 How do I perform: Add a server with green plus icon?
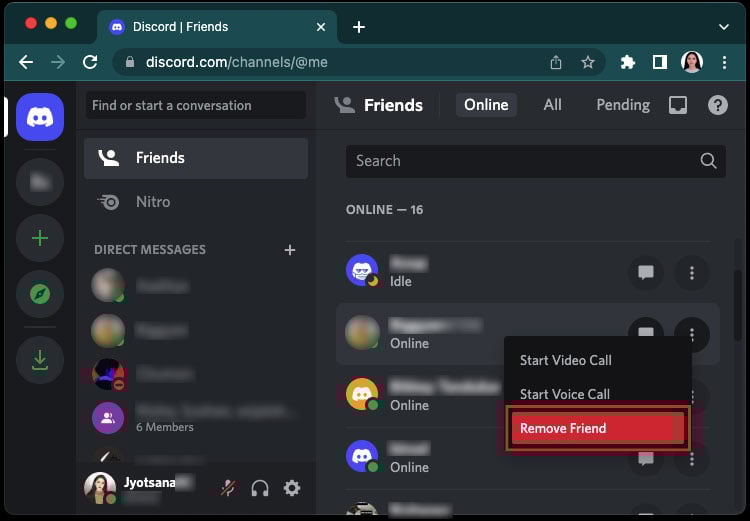(x=40, y=238)
